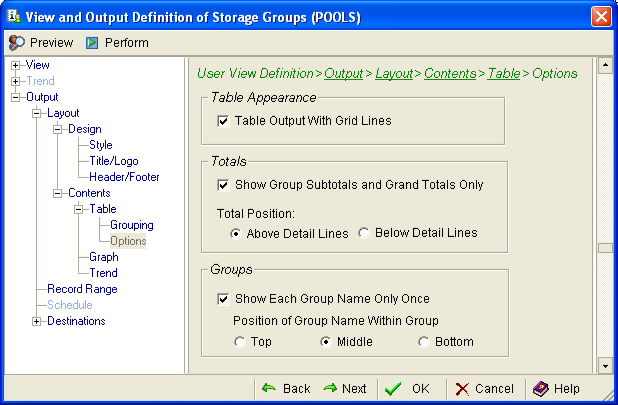Click the Next button label
The height and width of the screenshot is (405, 618).
[354, 389]
